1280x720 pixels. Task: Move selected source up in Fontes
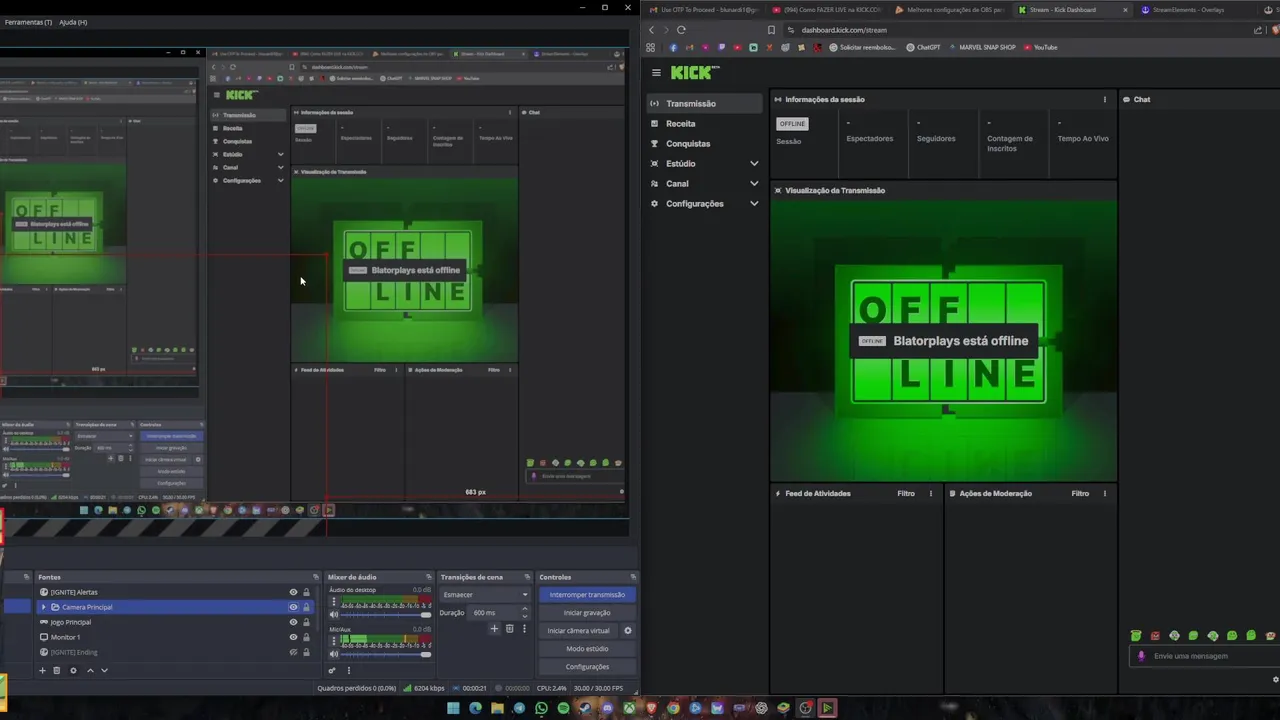click(x=90, y=670)
